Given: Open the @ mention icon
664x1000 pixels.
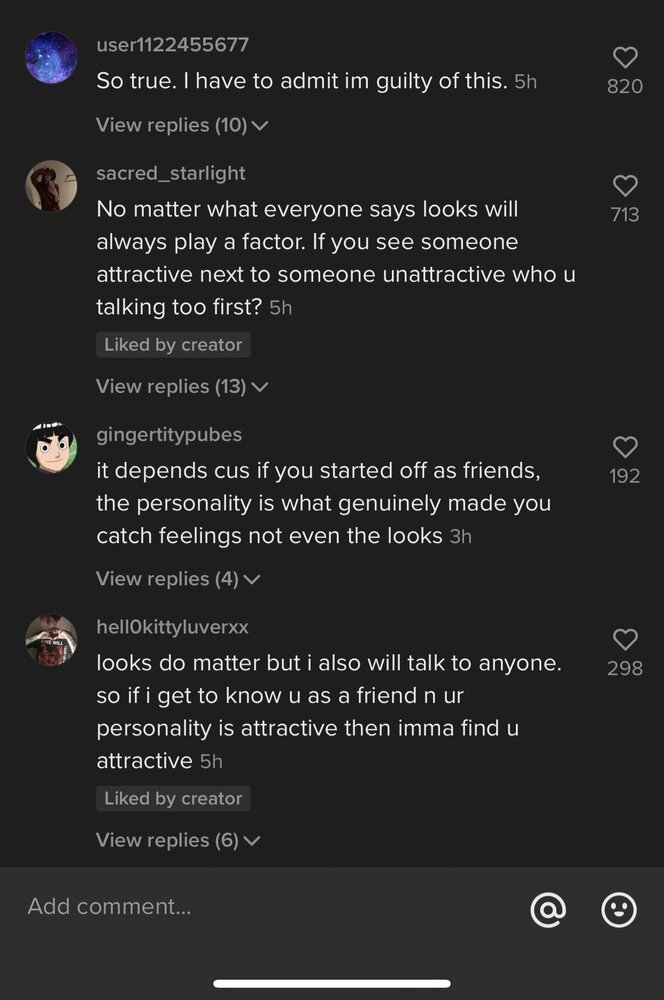Looking at the screenshot, I should pyautogui.click(x=548, y=909).
